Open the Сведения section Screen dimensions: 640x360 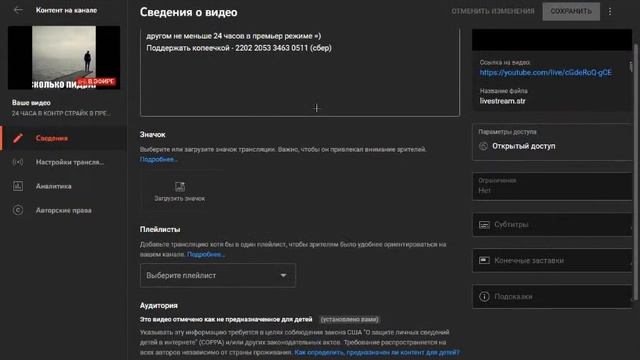[64, 138]
